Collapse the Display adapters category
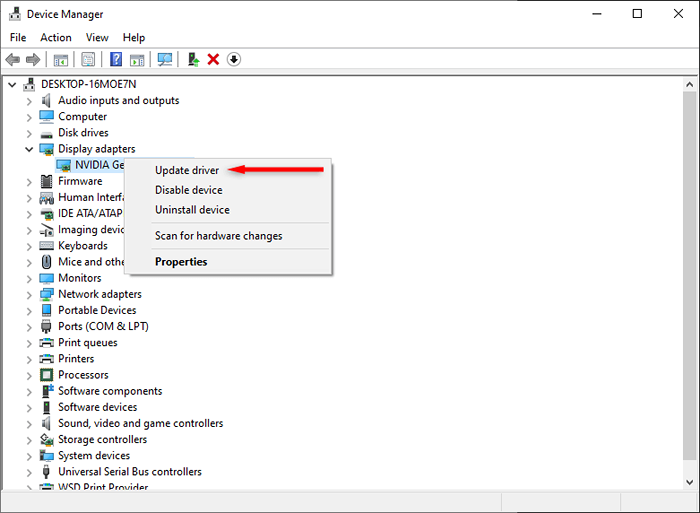700x513 pixels. point(29,149)
